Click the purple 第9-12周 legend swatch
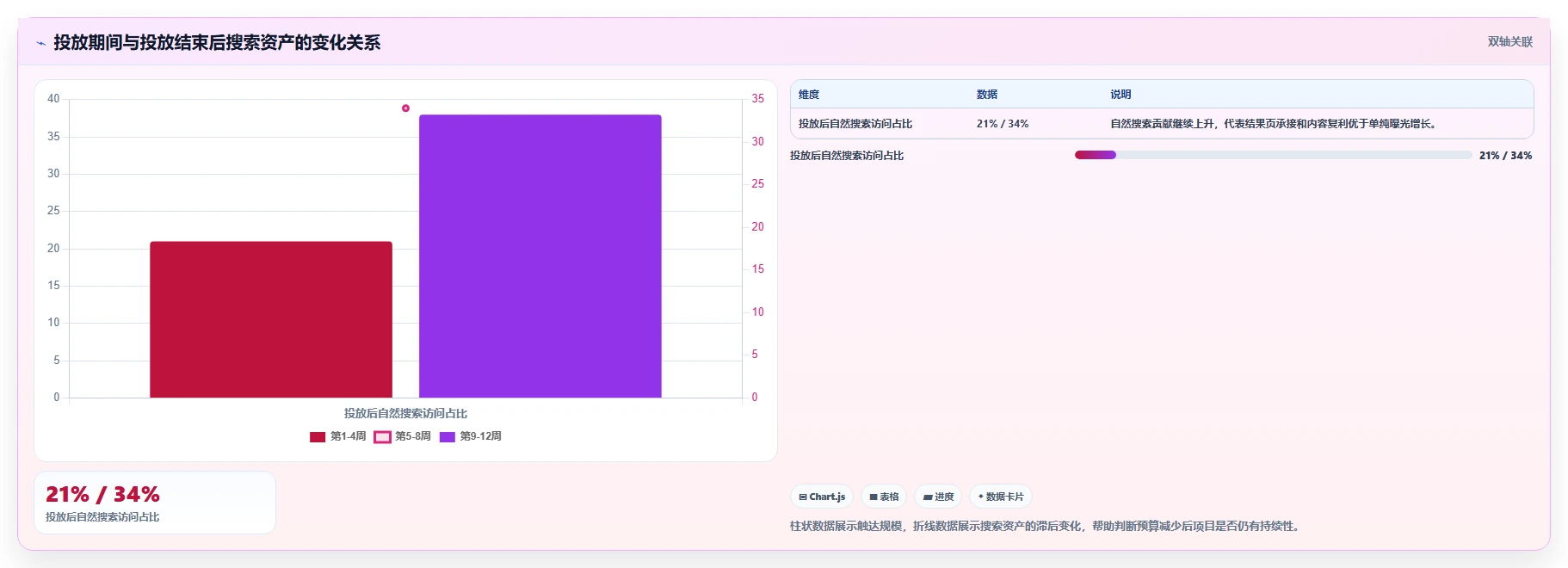The image size is (1568, 568). tap(448, 437)
